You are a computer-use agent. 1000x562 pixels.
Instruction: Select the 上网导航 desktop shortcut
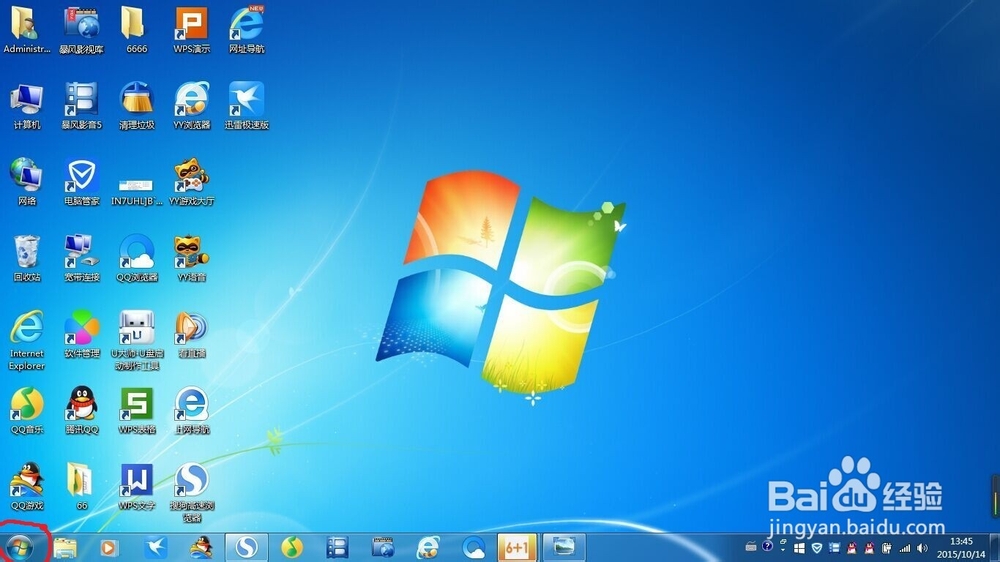click(191, 410)
